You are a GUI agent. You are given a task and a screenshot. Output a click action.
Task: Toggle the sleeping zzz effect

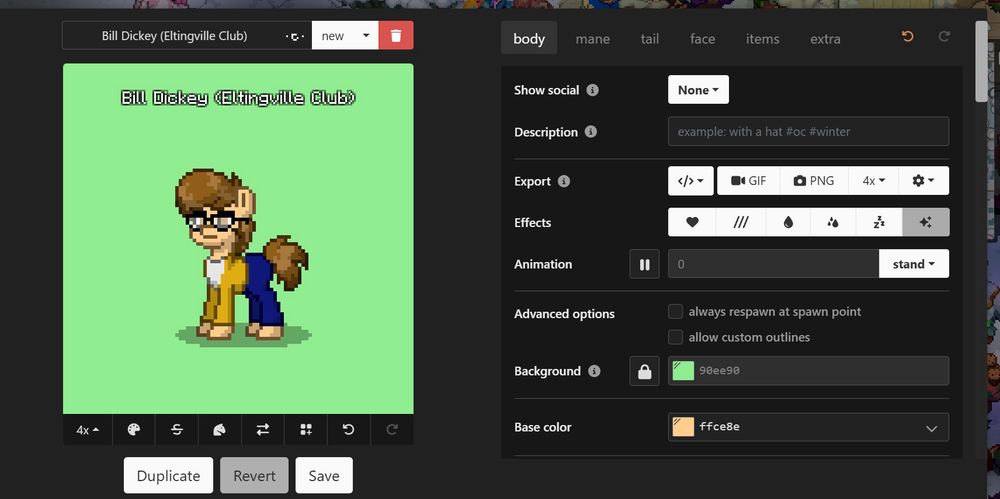(879, 222)
